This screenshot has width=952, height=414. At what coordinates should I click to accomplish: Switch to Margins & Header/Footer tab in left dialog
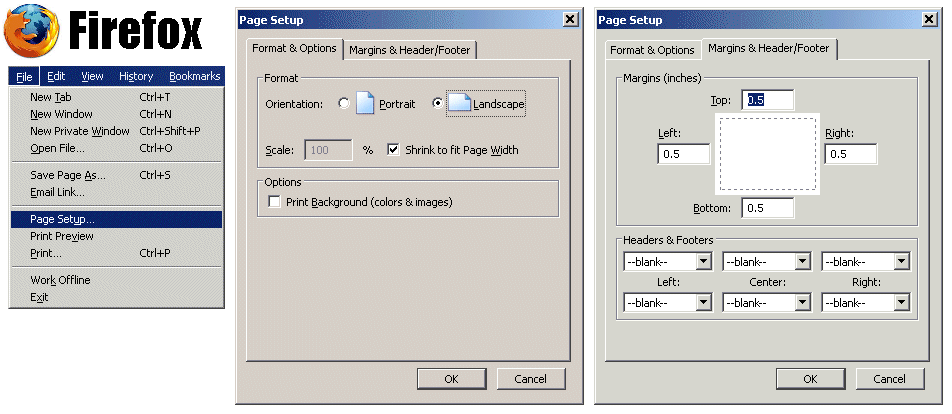[410, 50]
